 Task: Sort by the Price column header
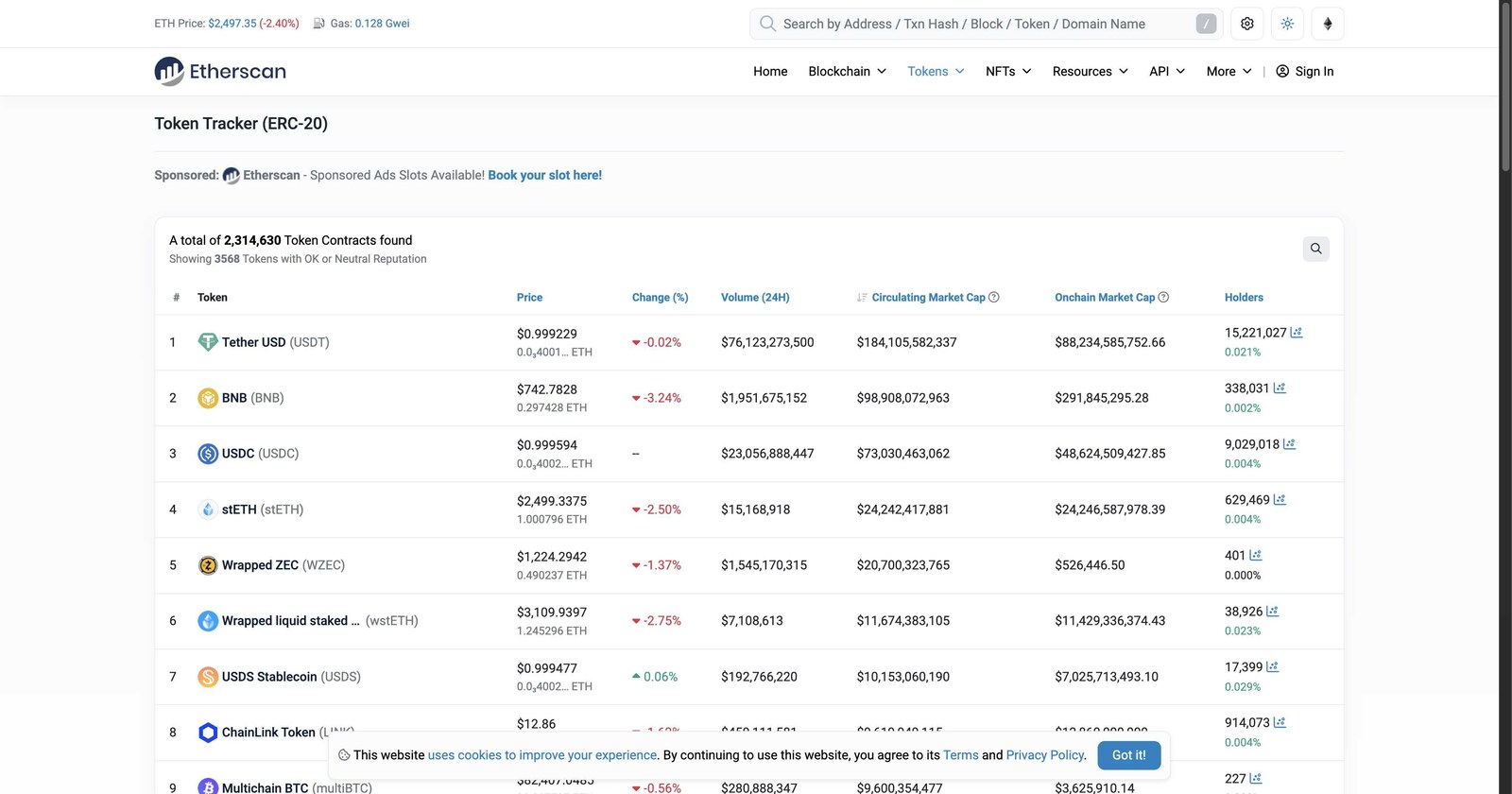529,297
